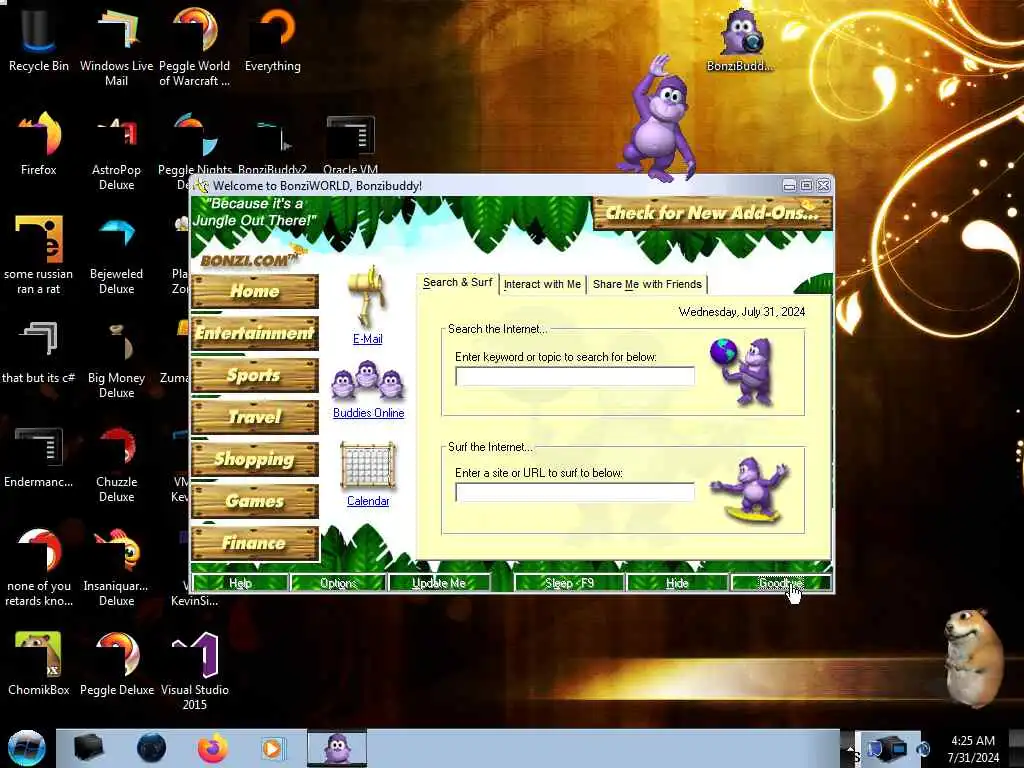
Task: Click the Bonzi holding globe image
Action: tap(744, 372)
